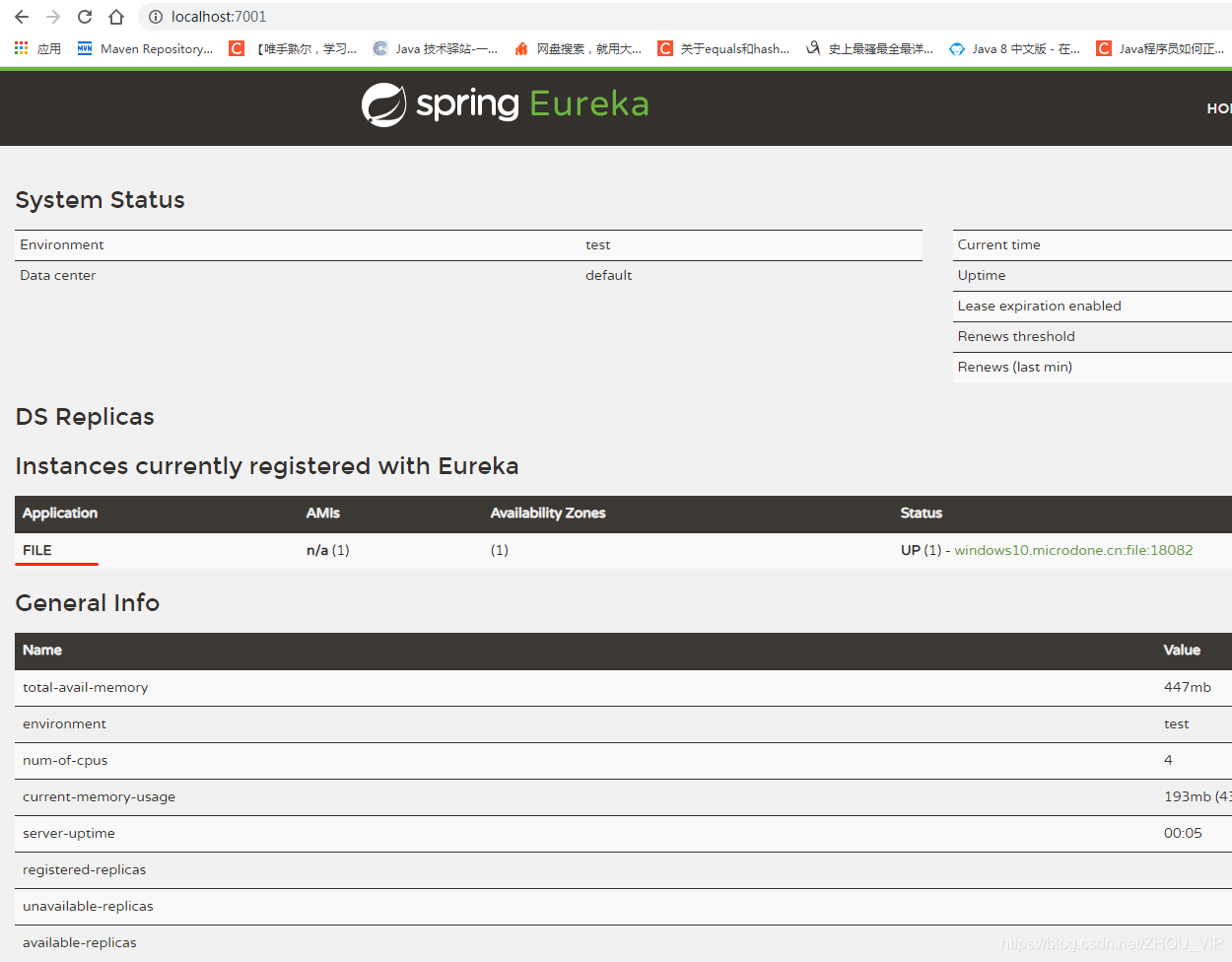Click the Name column header
1232x962 pixels.
pyautogui.click(x=42, y=650)
